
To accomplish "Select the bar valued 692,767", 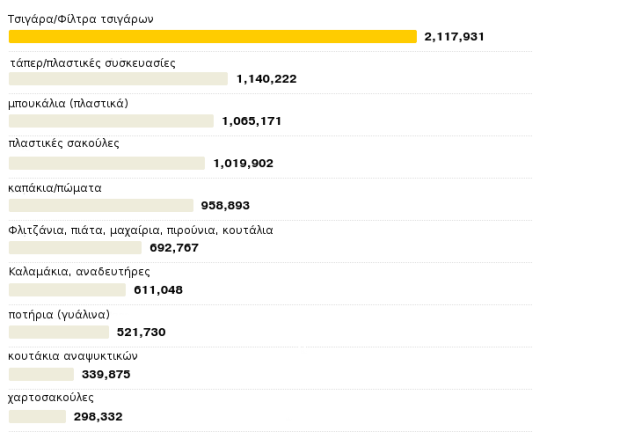I will pos(75,247).
